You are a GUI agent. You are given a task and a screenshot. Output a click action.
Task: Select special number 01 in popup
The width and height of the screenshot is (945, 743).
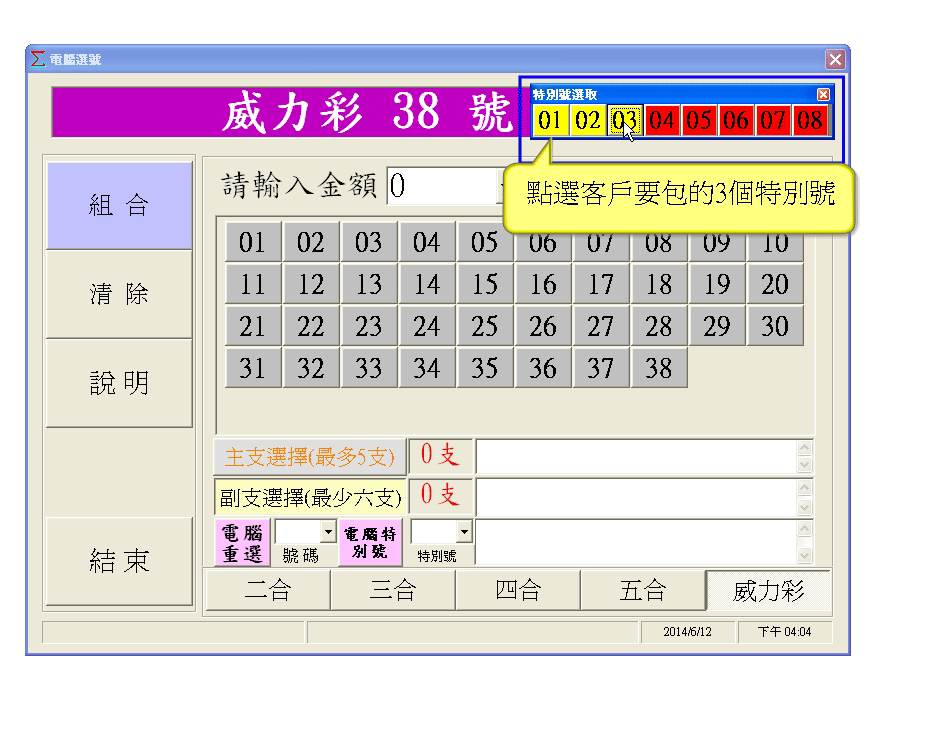click(x=550, y=122)
